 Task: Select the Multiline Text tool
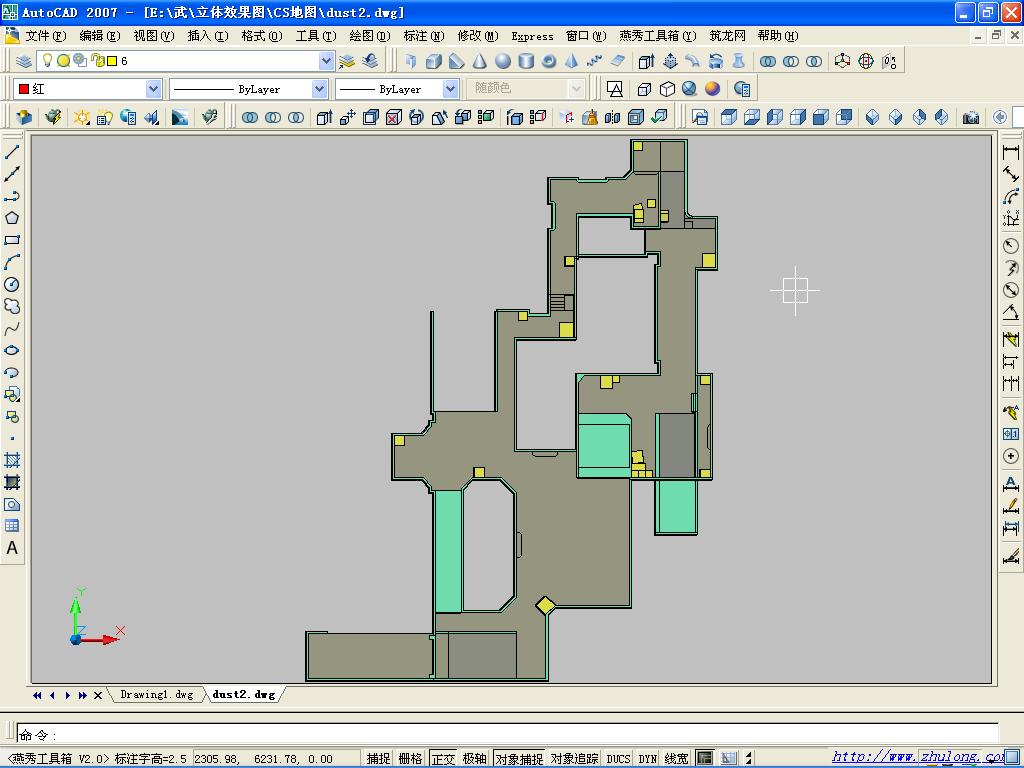click(12, 548)
